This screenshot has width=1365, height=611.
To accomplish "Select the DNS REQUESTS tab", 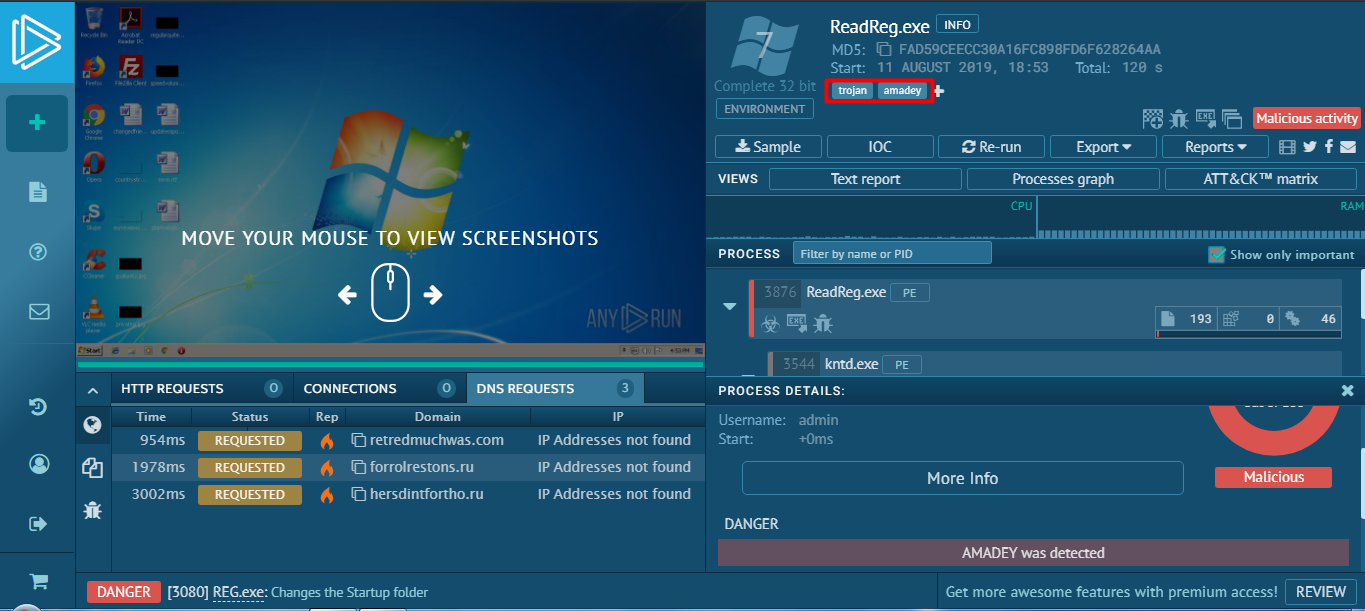I will coord(556,388).
